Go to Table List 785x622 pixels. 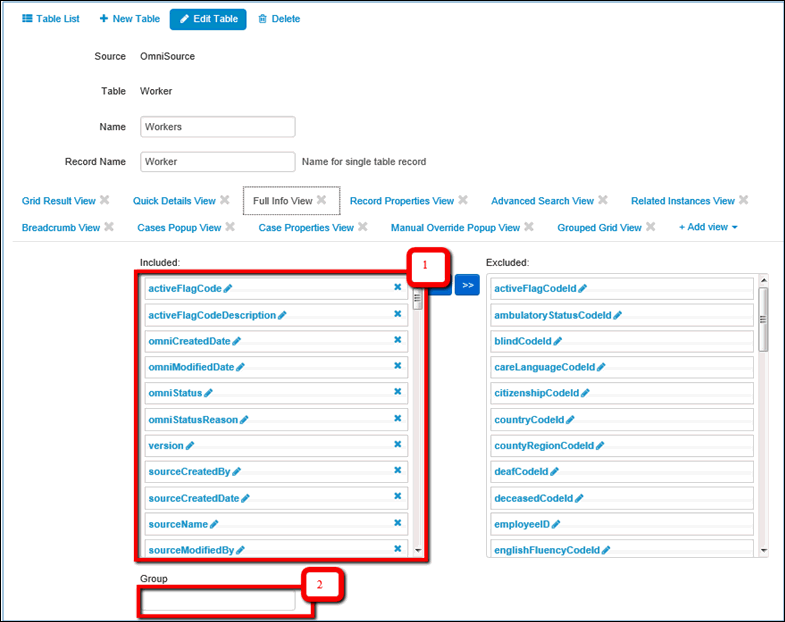51,19
